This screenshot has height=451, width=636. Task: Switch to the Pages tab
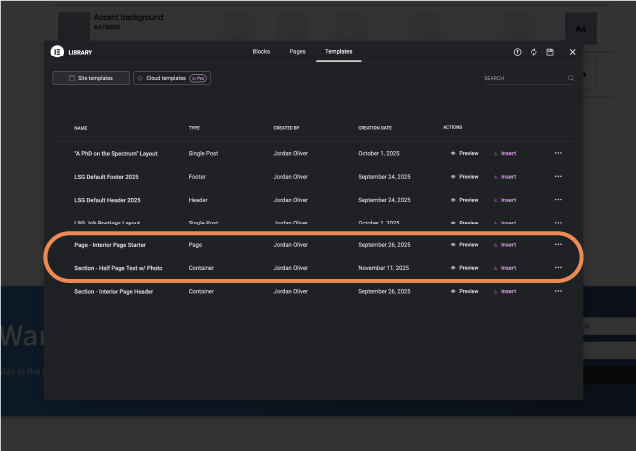click(x=297, y=51)
